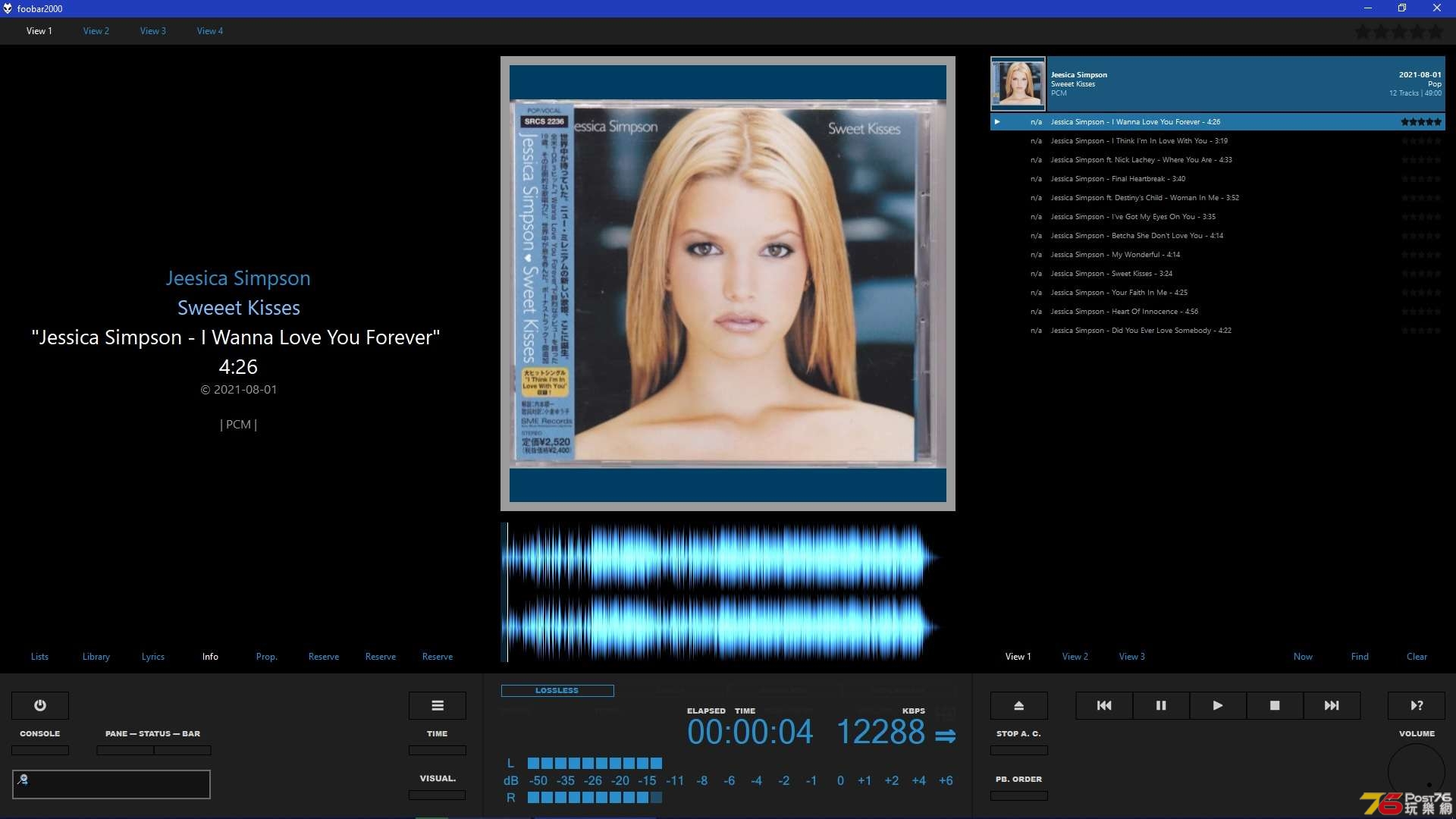Adjust the Volume knob
Image resolution: width=1456 pixels, height=819 pixels.
pyautogui.click(x=1417, y=772)
